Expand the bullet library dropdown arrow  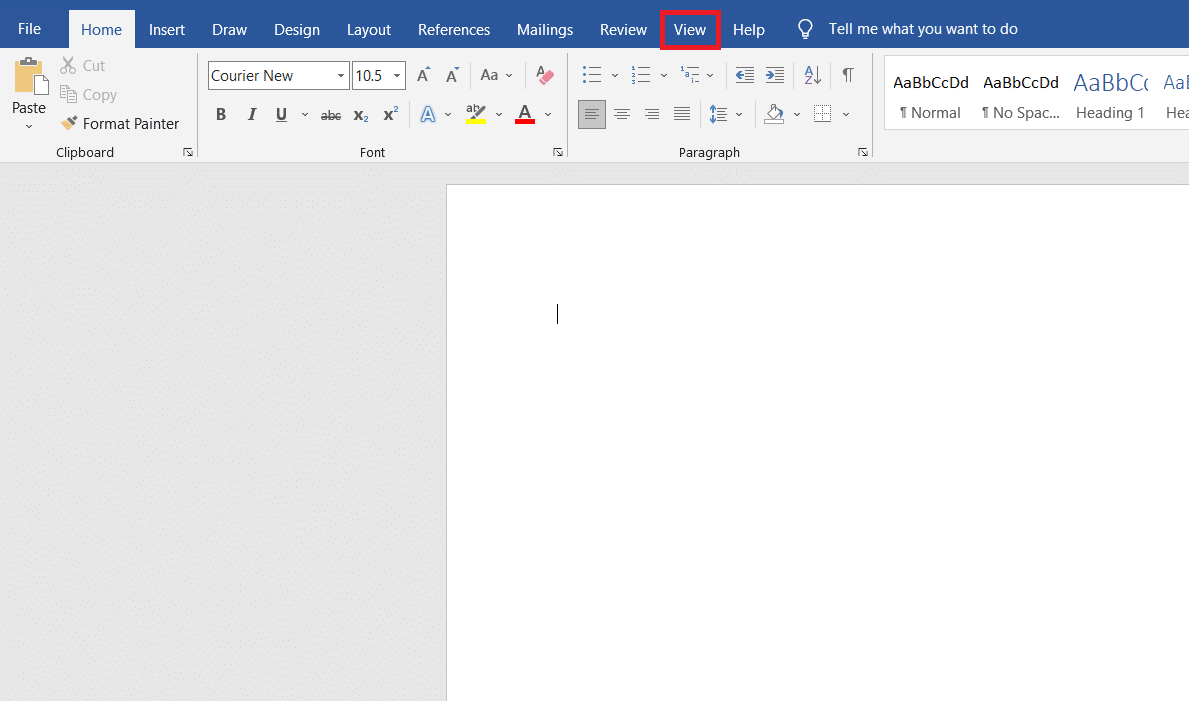(614, 76)
